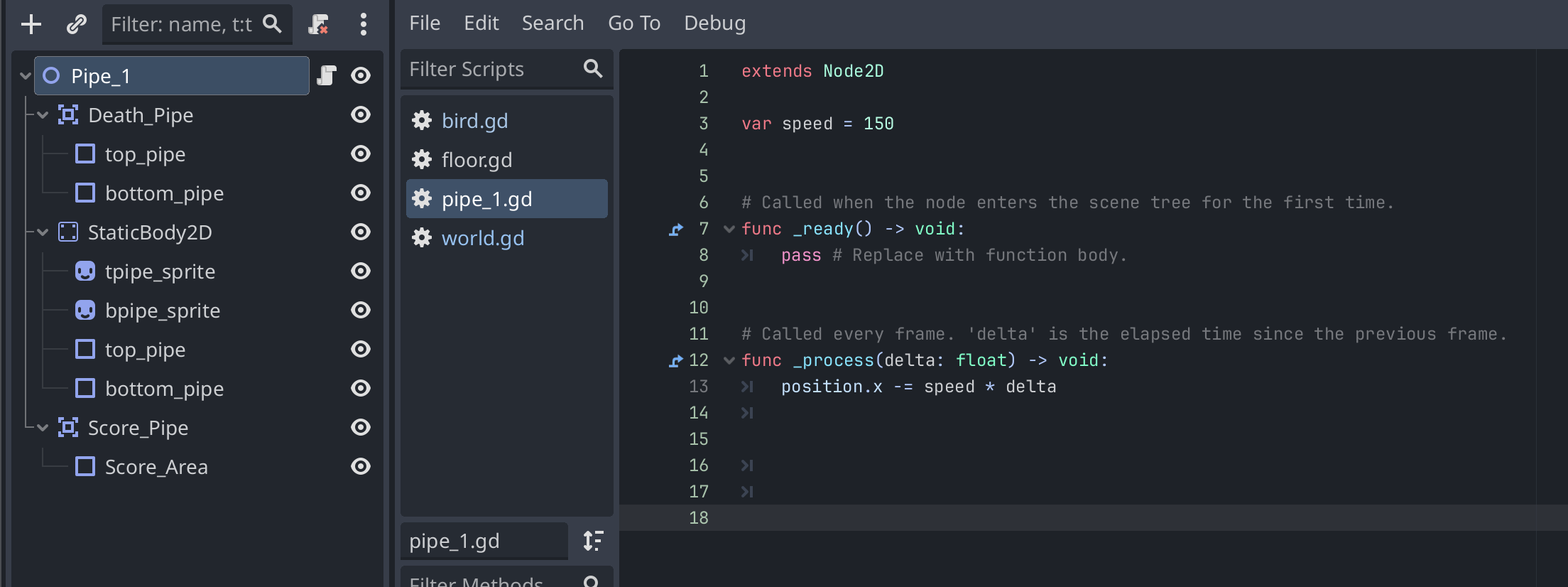The width and height of the screenshot is (1568, 587).
Task: Hide the Death_Pipe node
Action: 361,114
